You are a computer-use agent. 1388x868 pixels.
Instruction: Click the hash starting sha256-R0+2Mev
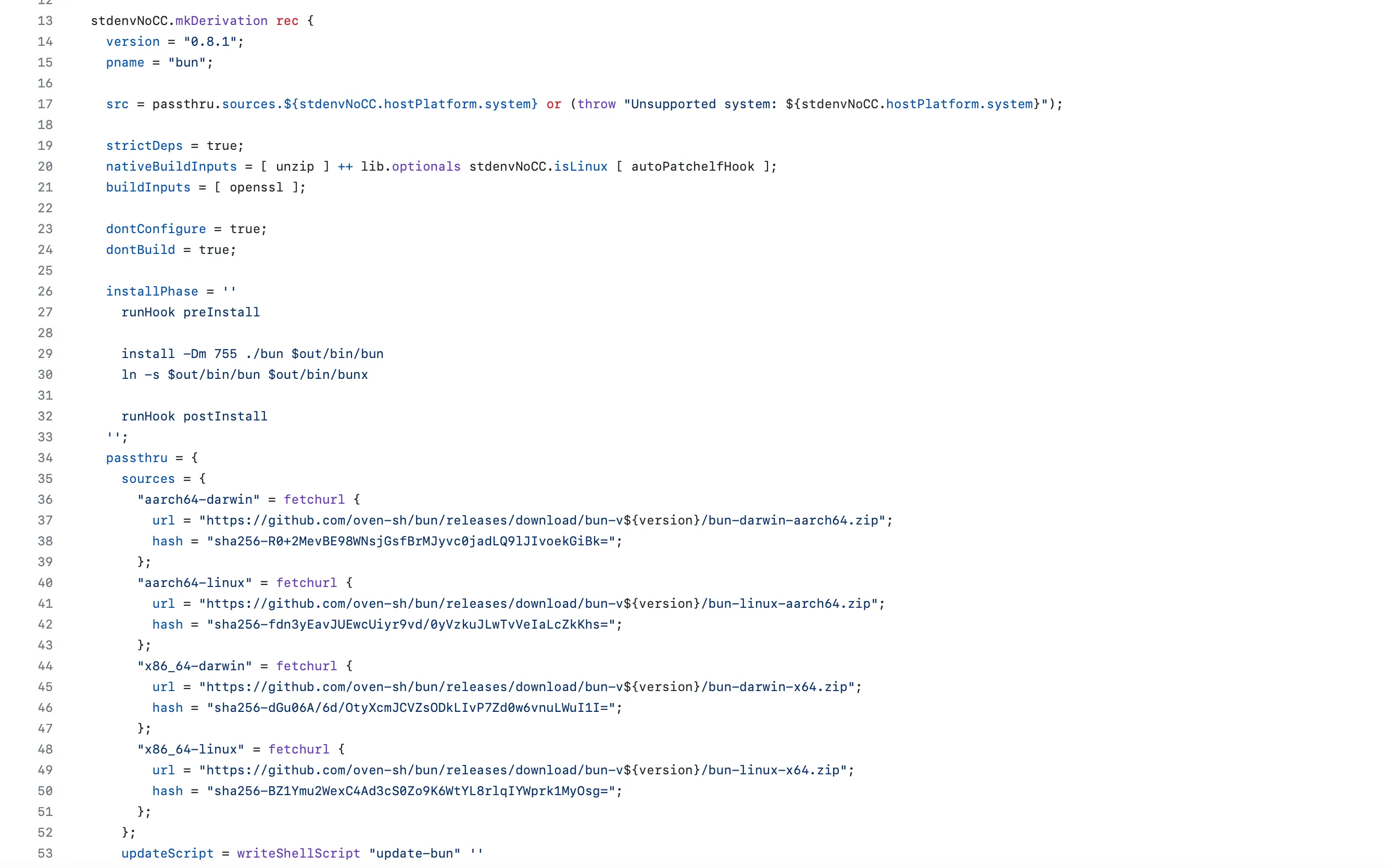pyautogui.click(x=411, y=541)
